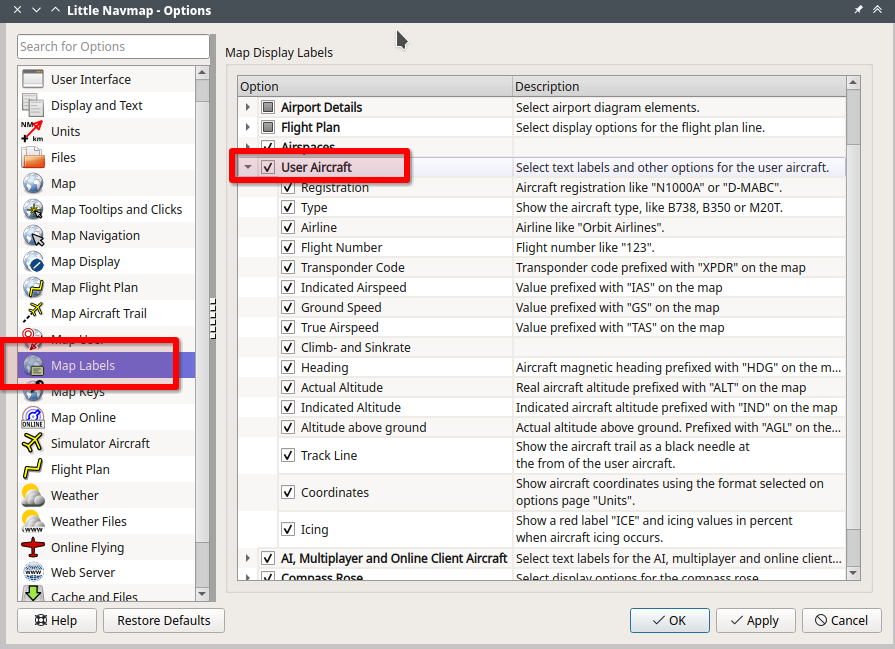
Task: Click the Display and Text page icon
Action: point(33,106)
